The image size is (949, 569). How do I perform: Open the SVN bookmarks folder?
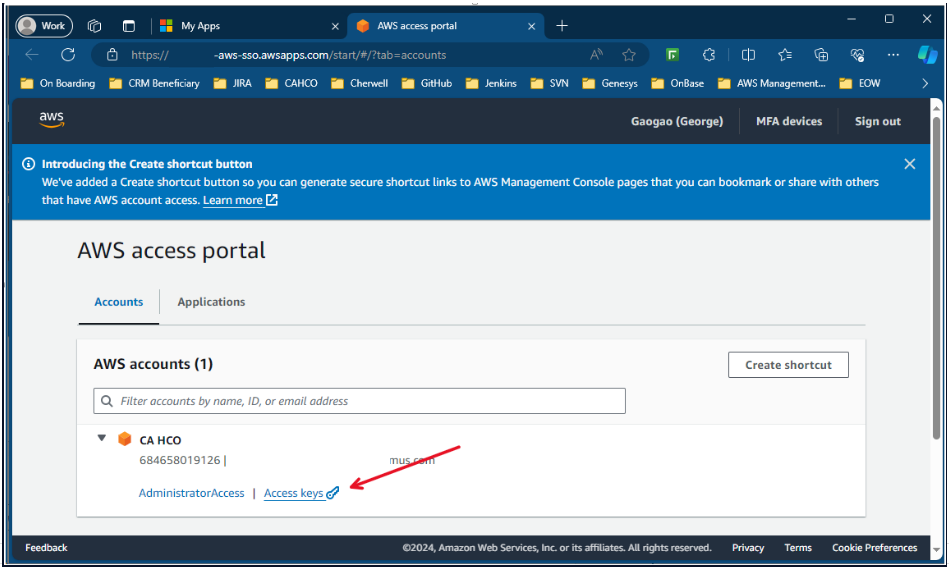(x=550, y=84)
